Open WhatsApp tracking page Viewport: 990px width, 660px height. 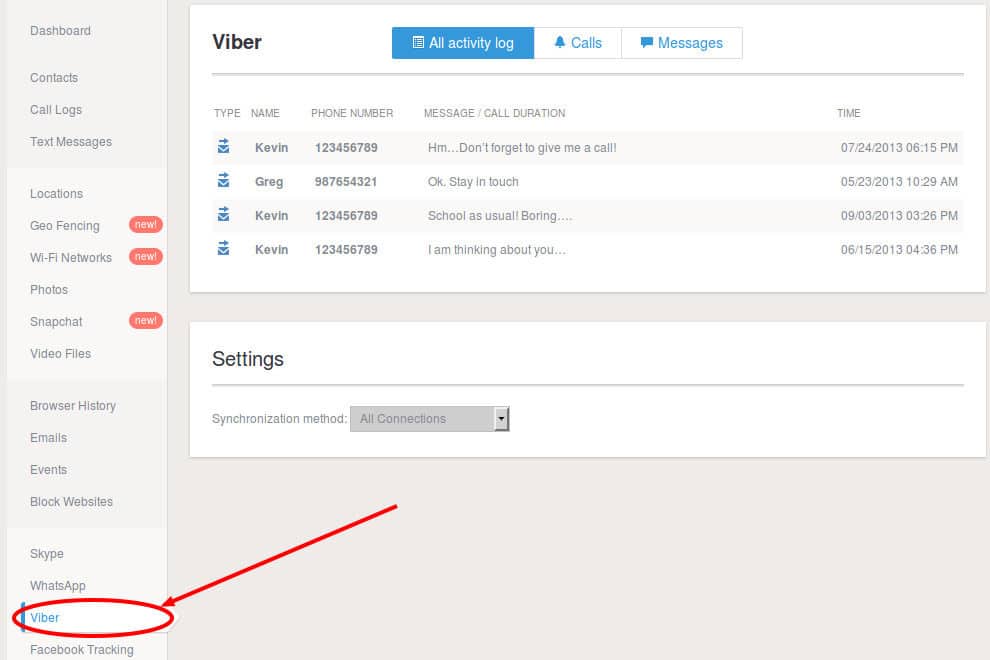(x=57, y=586)
